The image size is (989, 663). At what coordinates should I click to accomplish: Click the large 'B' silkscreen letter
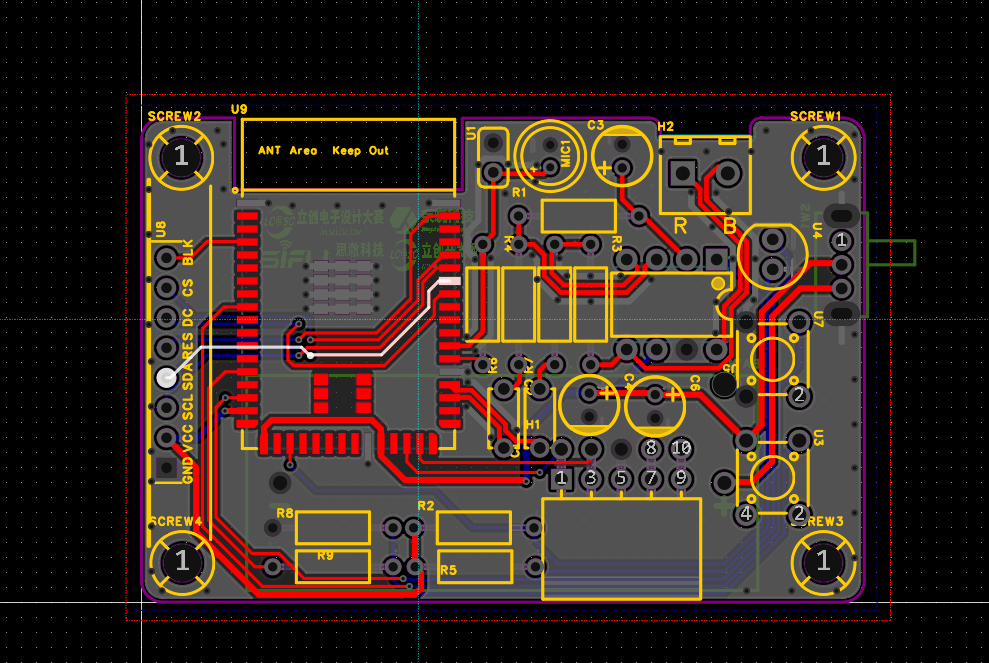730,225
